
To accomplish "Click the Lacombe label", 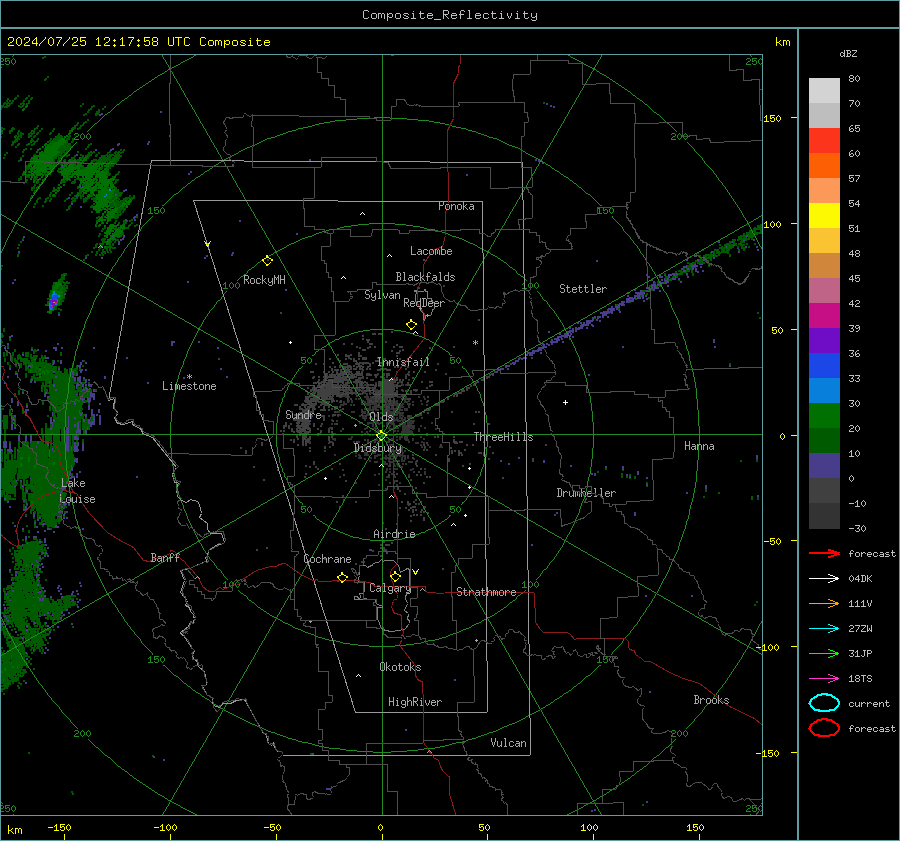I will pyautogui.click(x=430, y=251).
